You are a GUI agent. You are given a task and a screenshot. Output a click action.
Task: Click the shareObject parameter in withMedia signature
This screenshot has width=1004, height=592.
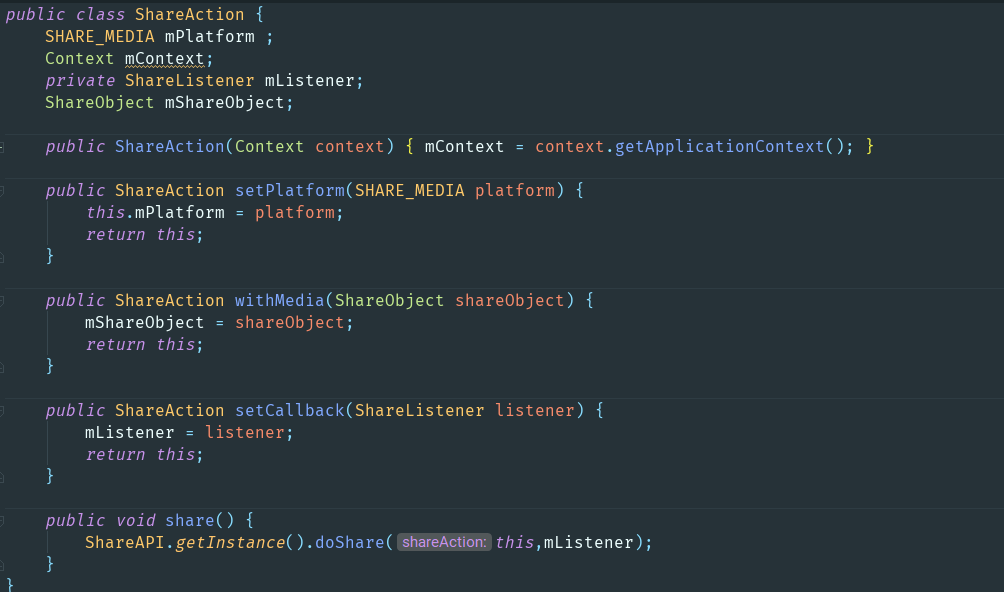(510, 301)
